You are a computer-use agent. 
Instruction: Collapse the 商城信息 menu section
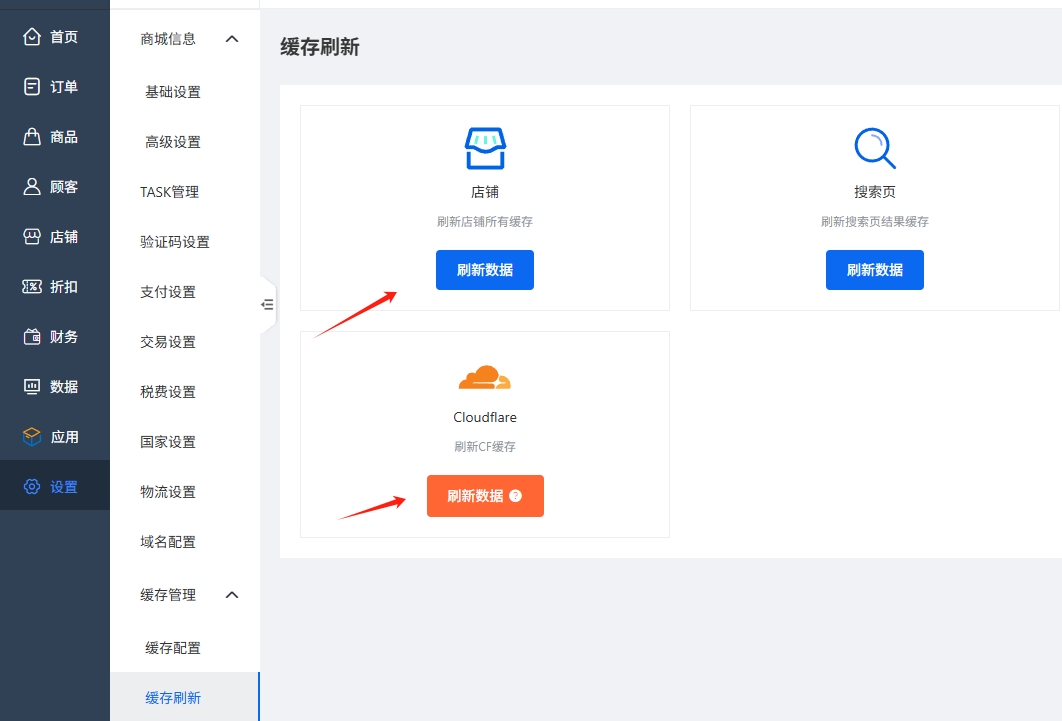click(x=232, y=39)
